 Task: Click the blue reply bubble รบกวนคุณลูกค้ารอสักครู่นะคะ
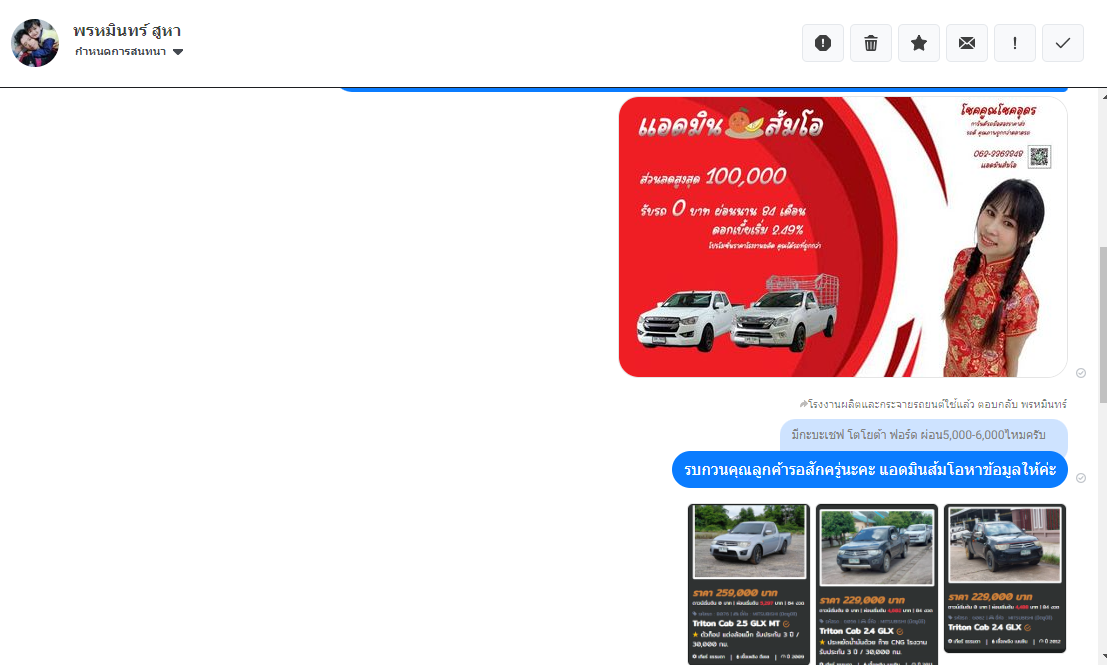[x=870, y=469]
